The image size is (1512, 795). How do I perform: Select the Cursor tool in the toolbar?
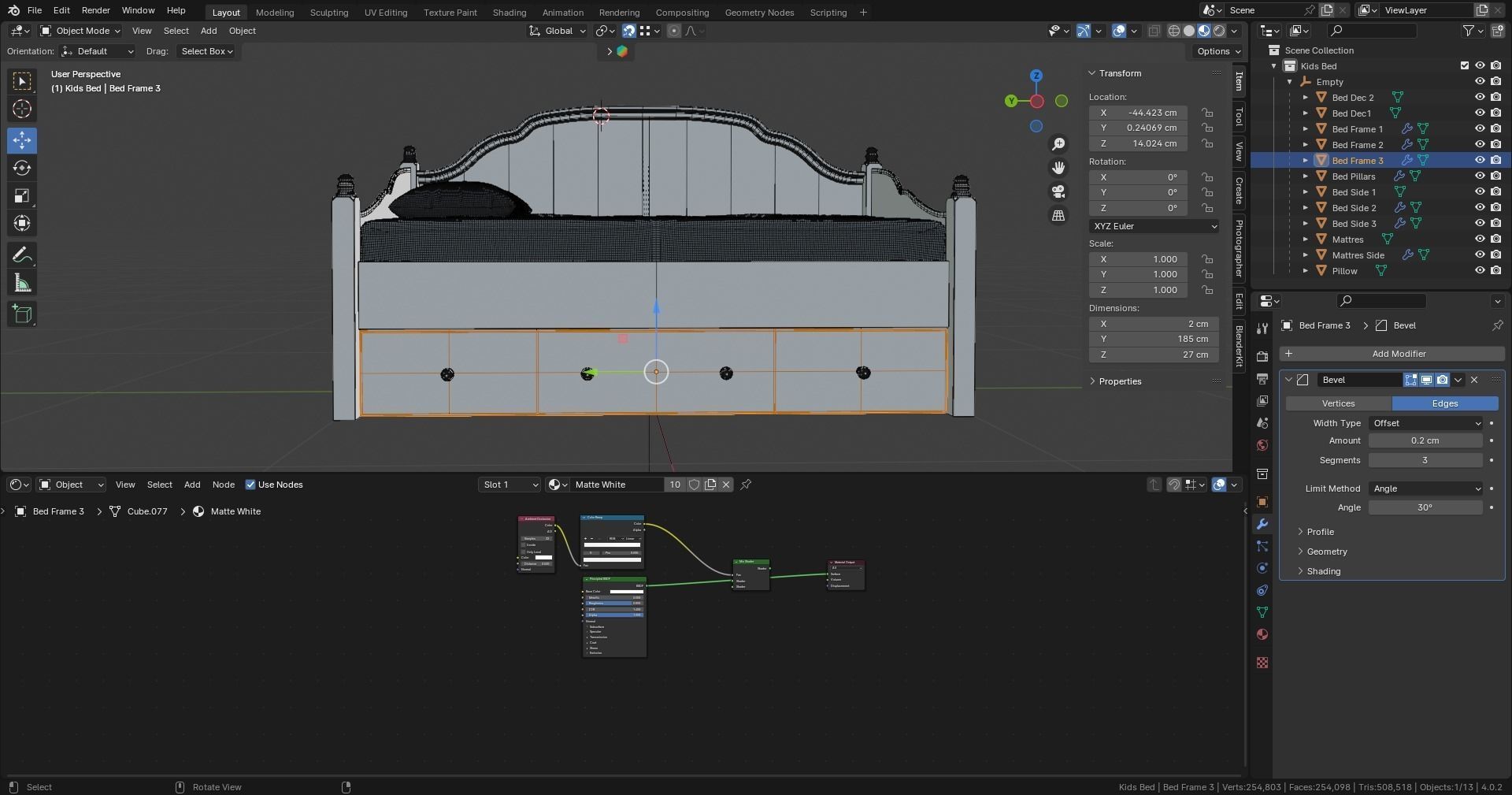(x=22, y=109)
